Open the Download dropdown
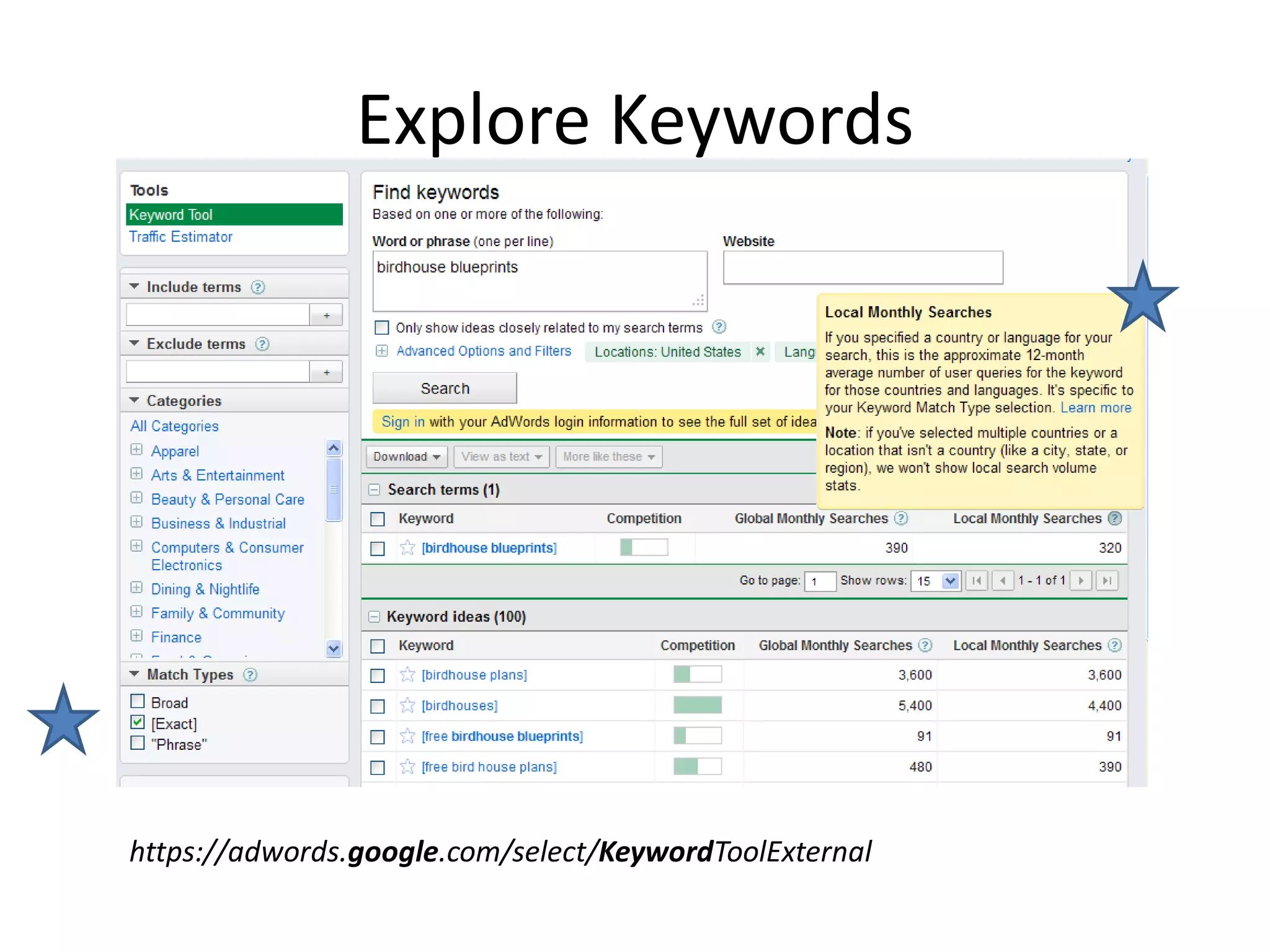 click(x=407, y=457)
